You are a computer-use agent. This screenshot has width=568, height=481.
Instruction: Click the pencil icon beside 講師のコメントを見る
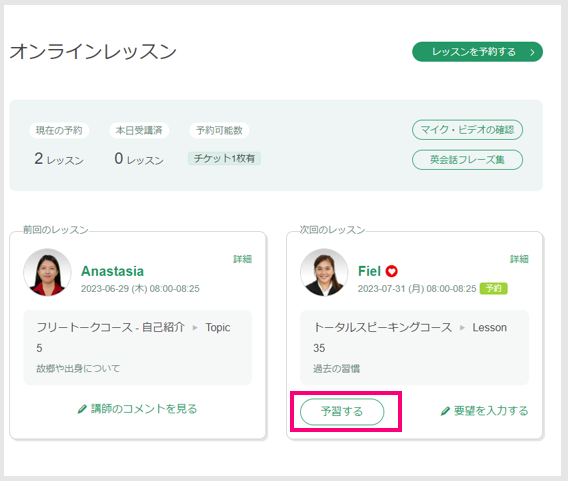[x=82, y=409]
